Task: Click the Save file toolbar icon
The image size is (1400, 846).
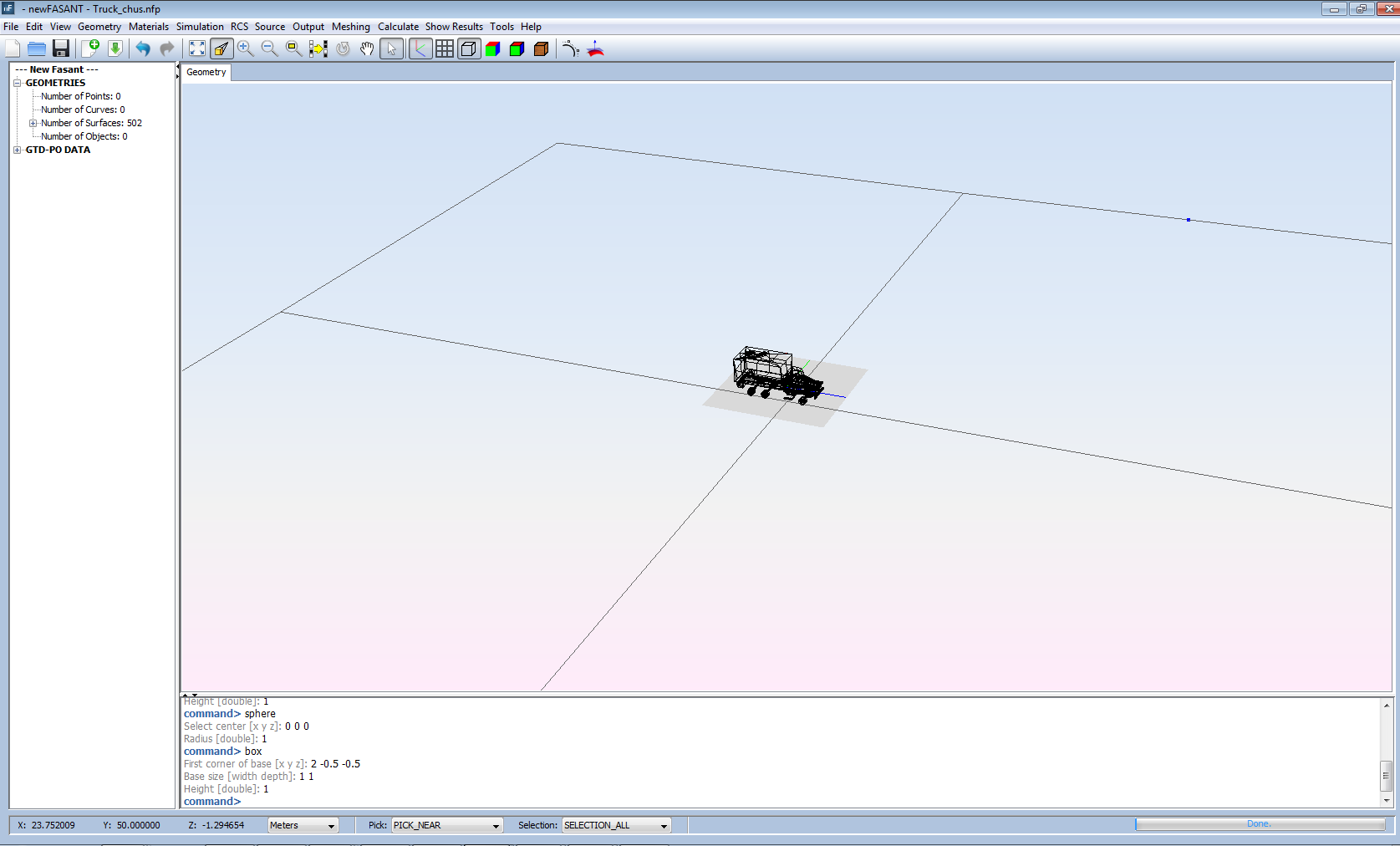Action: 60,48
